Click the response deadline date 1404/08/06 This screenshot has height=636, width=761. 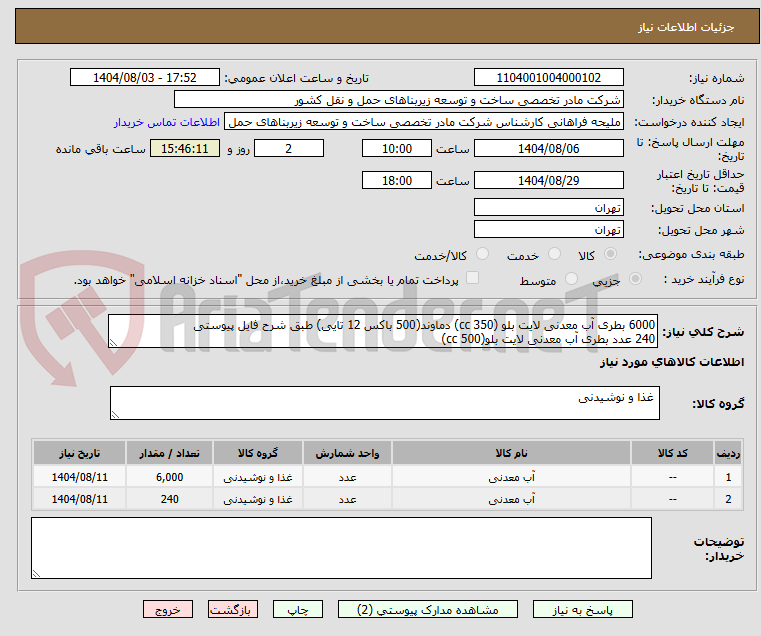coord(548,149)
